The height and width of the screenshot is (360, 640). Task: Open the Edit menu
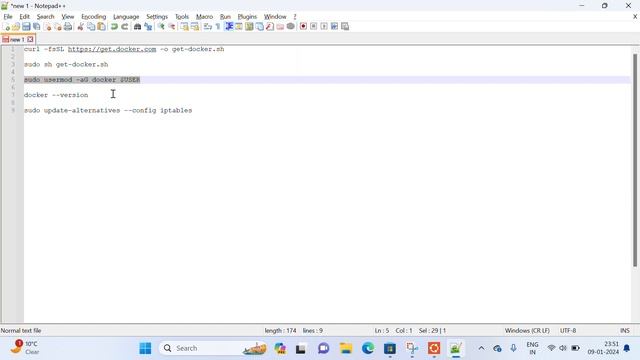click(24, 17)
